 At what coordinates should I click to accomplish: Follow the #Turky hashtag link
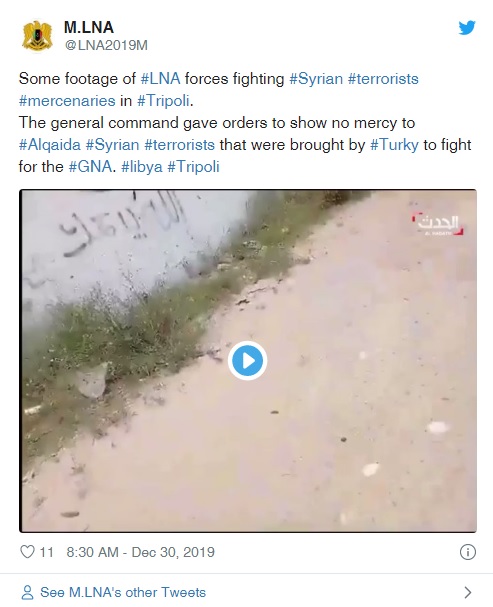tap(394, 145)
